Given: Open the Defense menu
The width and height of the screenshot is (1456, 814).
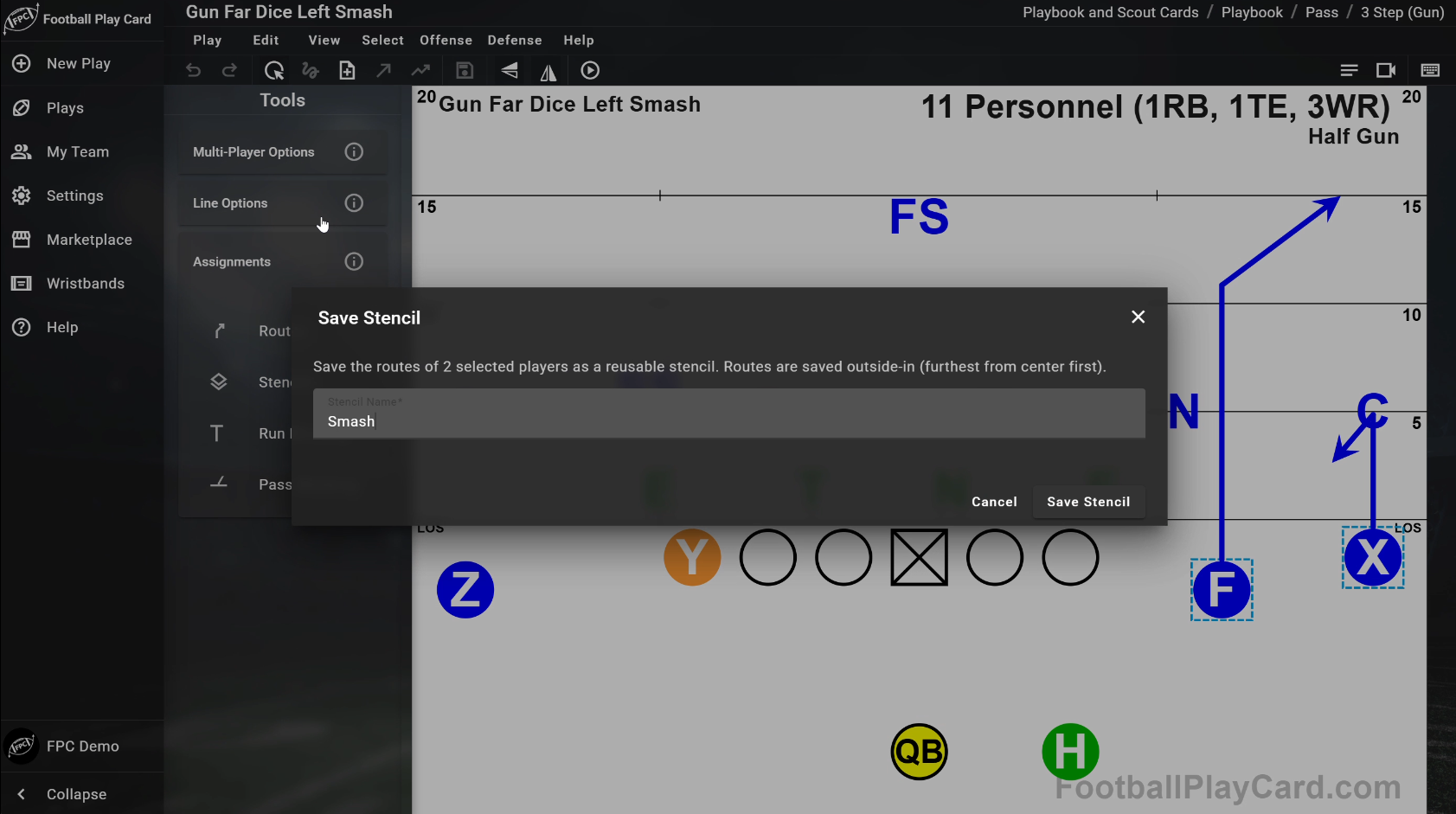Looking at the screenshot, I should [x=515, y=41].
